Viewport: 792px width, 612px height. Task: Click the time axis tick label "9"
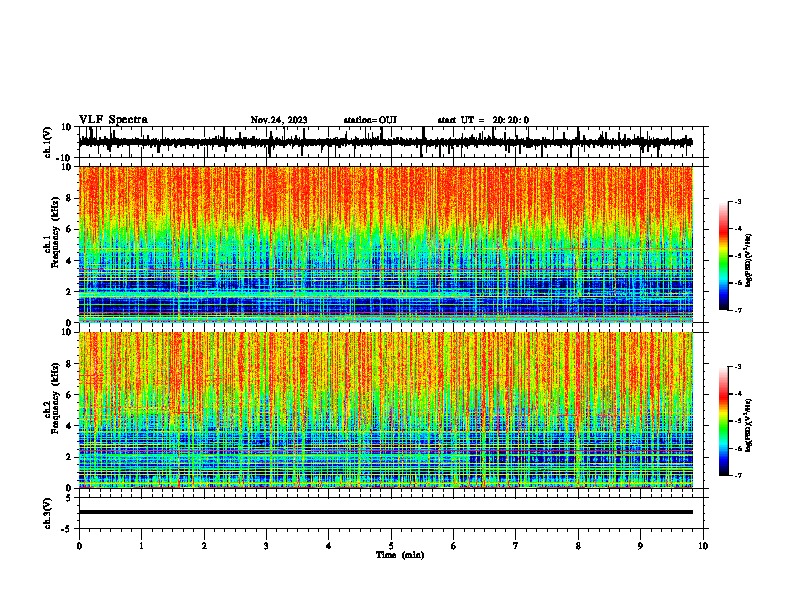640,546
